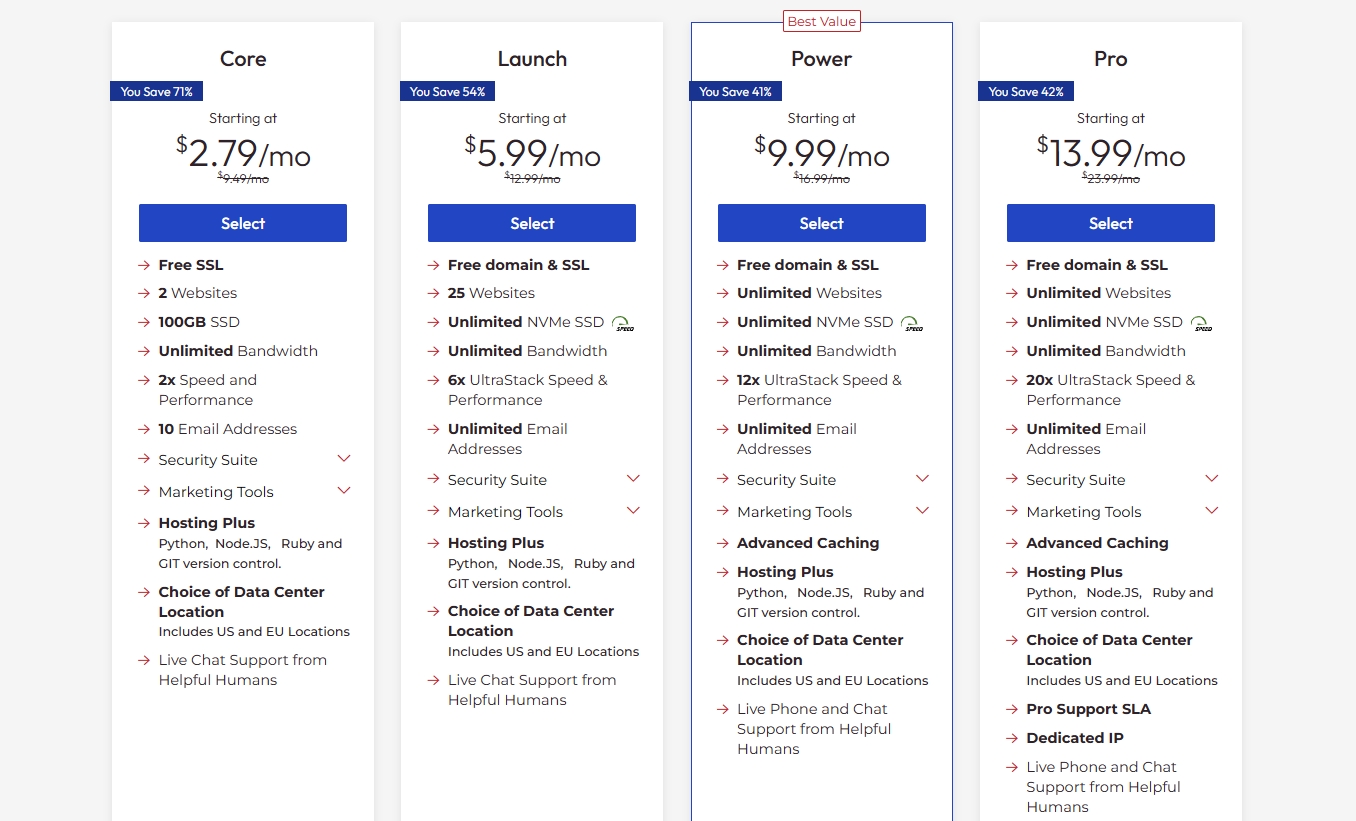Click the 25 Websites feature

click(491, 293)
